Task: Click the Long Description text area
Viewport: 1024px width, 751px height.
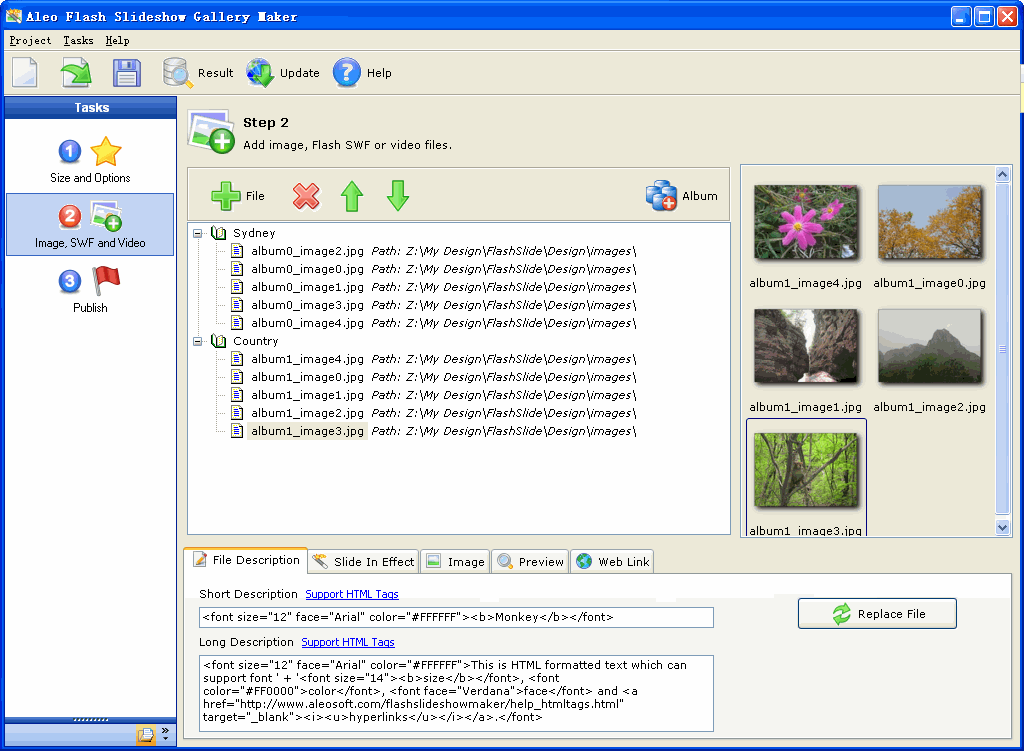Action: pyautogui.click(x=456, y=693)
